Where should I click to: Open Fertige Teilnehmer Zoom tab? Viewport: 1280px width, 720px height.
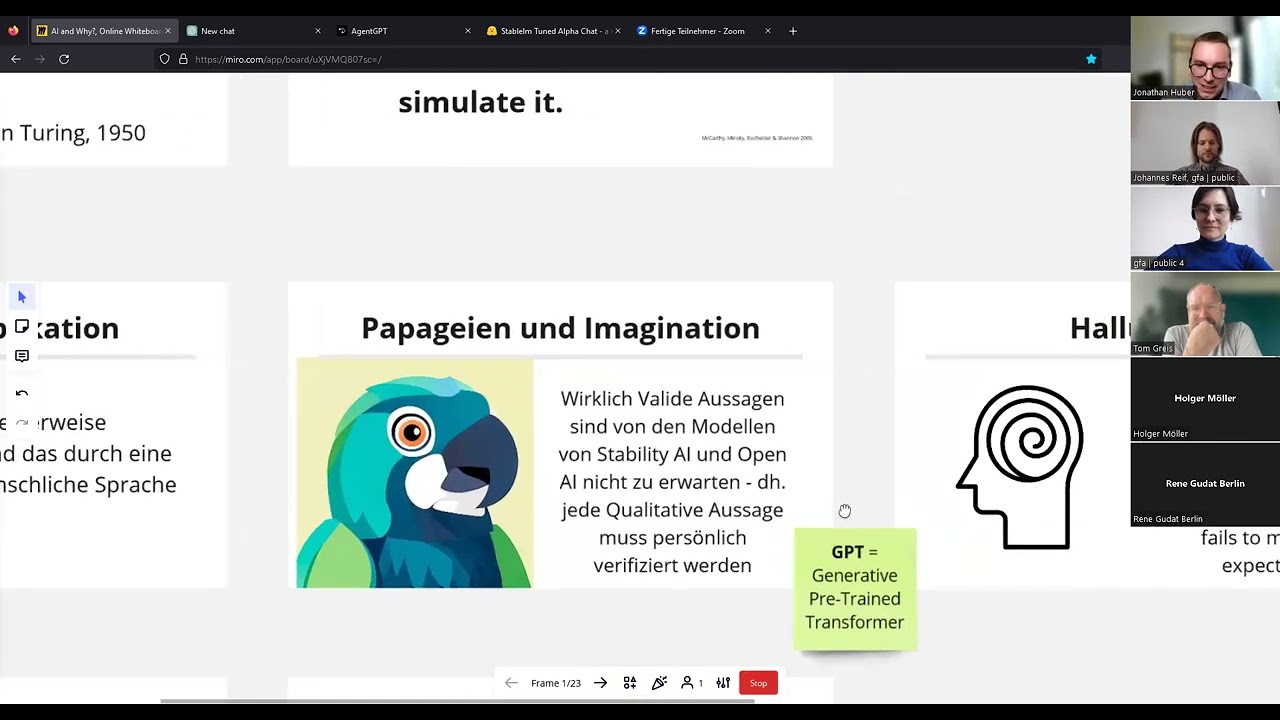click(x=703, y=31)
